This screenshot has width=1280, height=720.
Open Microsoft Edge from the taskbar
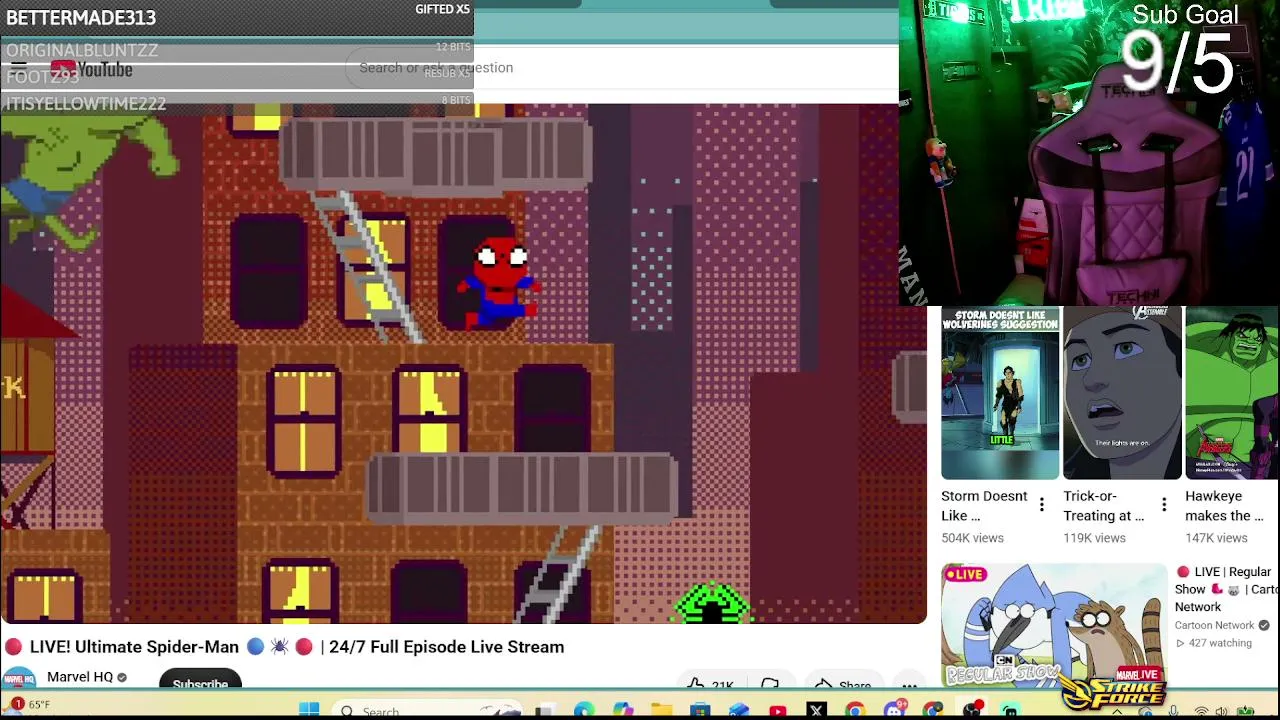tap(584, 711)
